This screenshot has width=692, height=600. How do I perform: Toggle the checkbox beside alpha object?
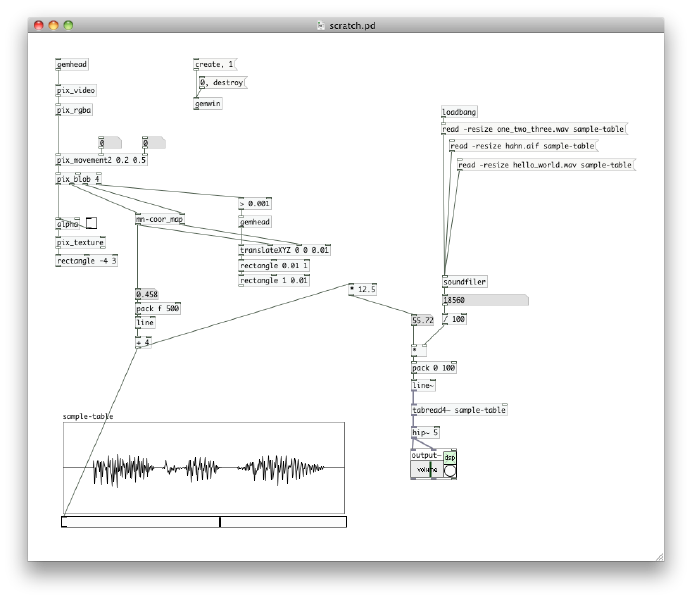click(91, 224)
